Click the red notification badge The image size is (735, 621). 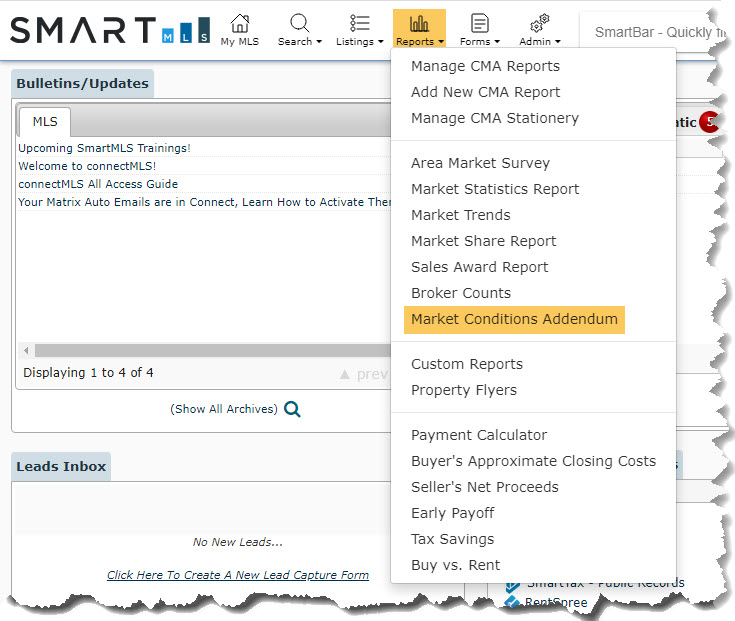[709, 122]
